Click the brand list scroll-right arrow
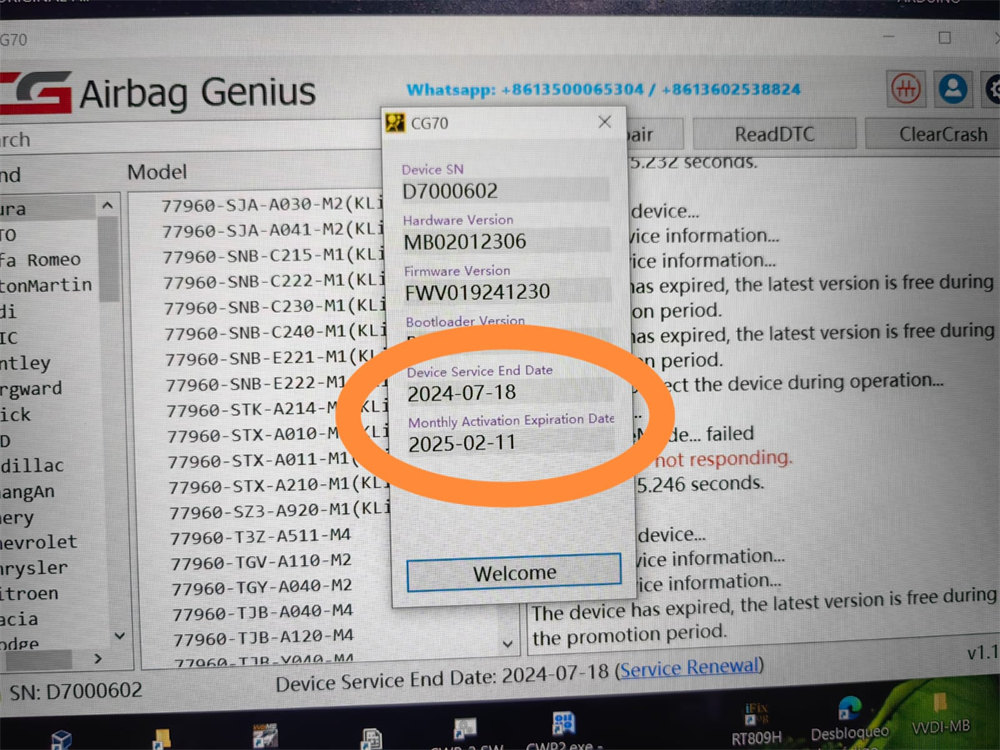The image size is (1000, 750). [x=98, y=658]
